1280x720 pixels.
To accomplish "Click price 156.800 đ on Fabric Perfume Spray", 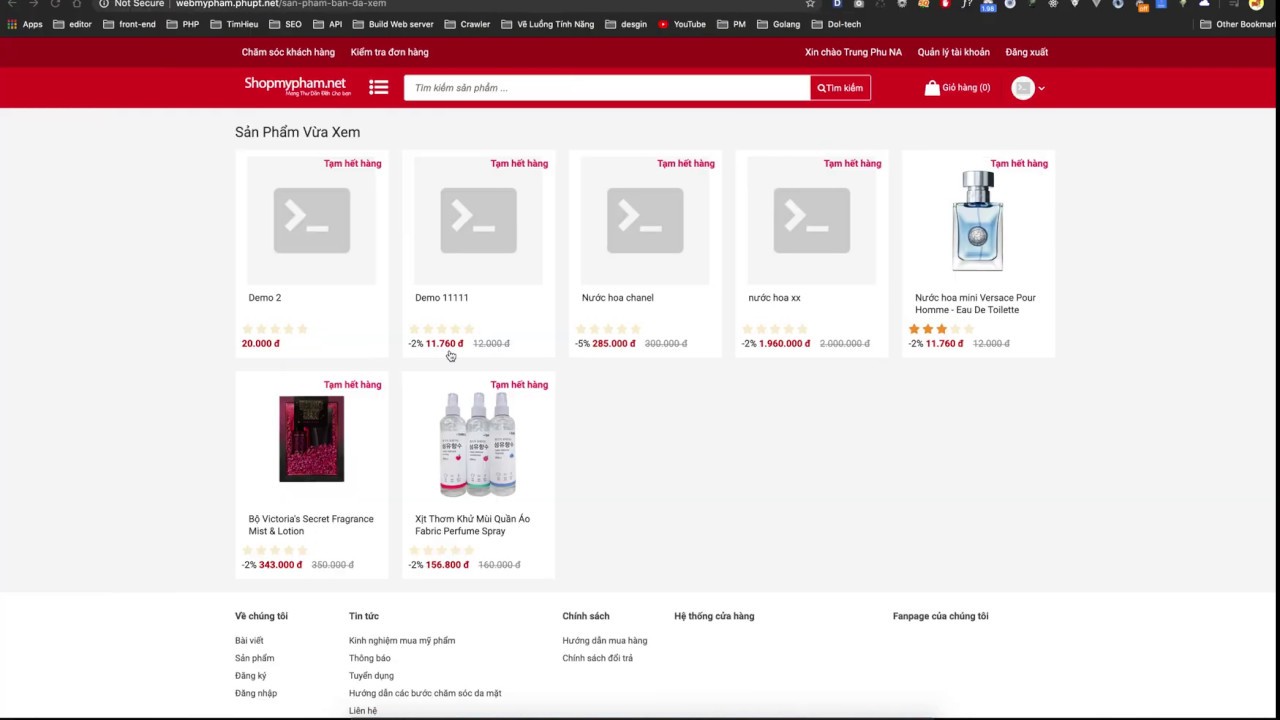I will pyautogui.click(x=447, y=565).
